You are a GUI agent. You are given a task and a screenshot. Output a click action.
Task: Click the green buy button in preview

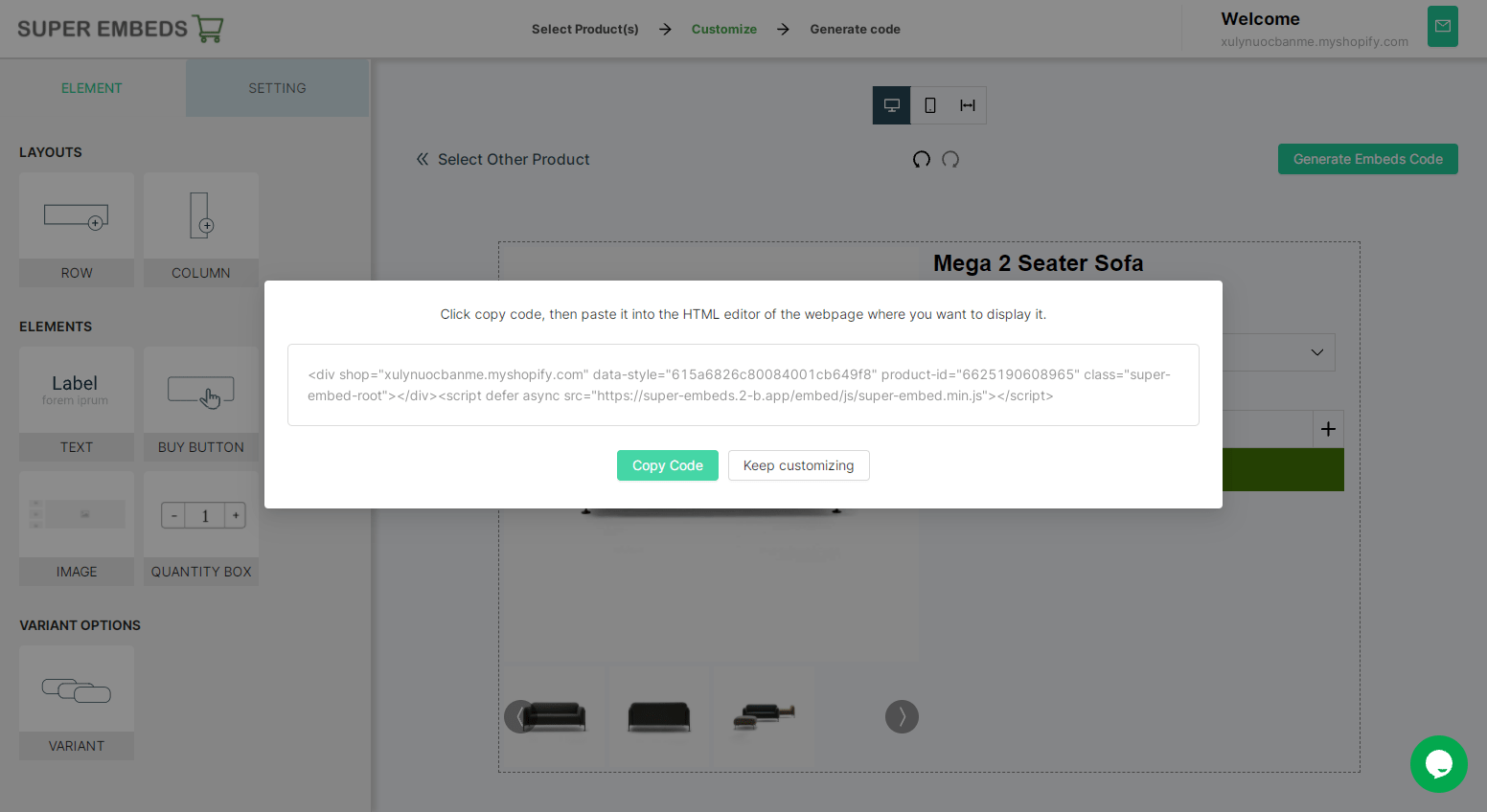(1283, 469)
